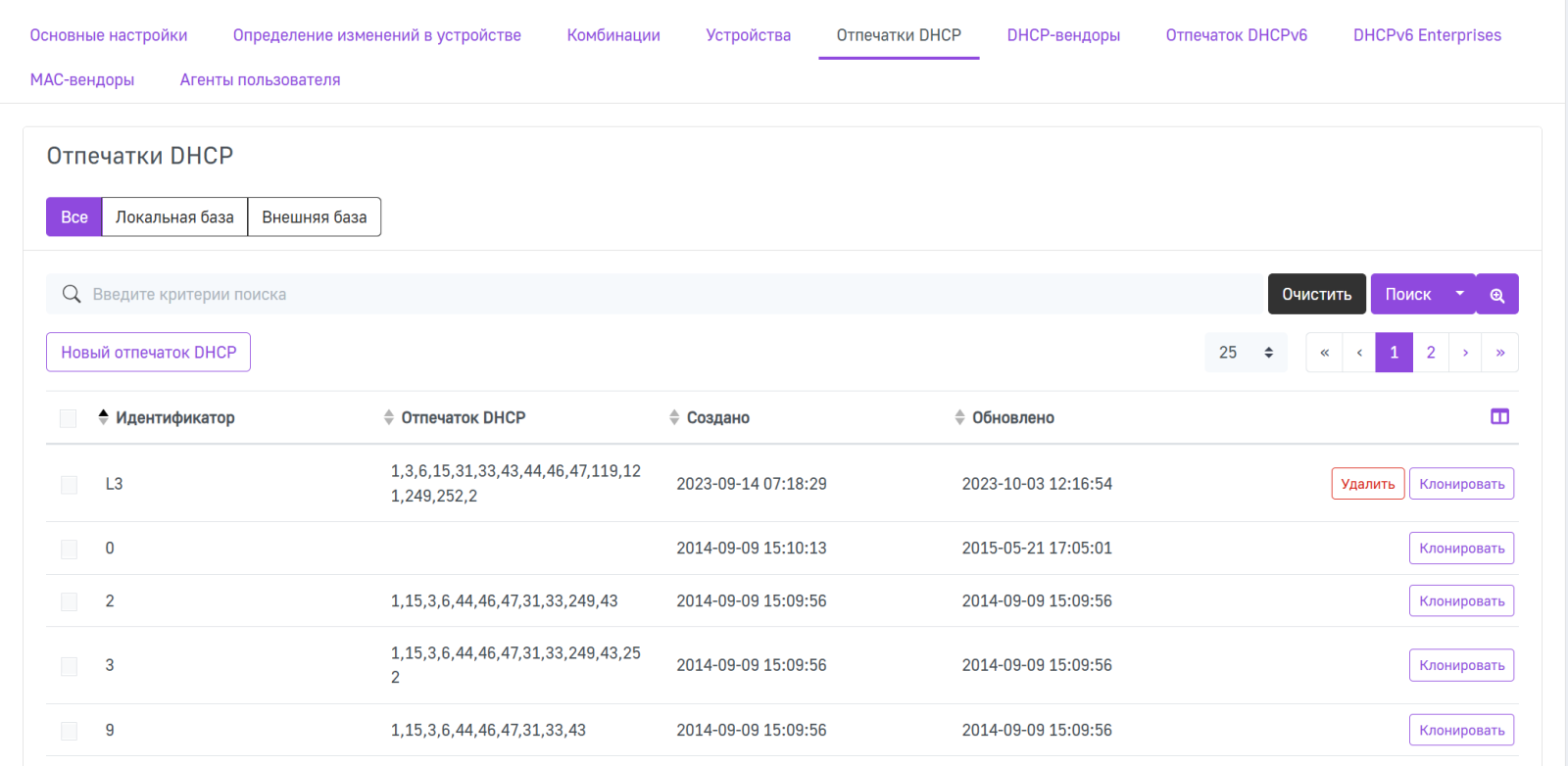
Task: Click Новый отпечаток DHCP button
Action: [x=148, y=353]
